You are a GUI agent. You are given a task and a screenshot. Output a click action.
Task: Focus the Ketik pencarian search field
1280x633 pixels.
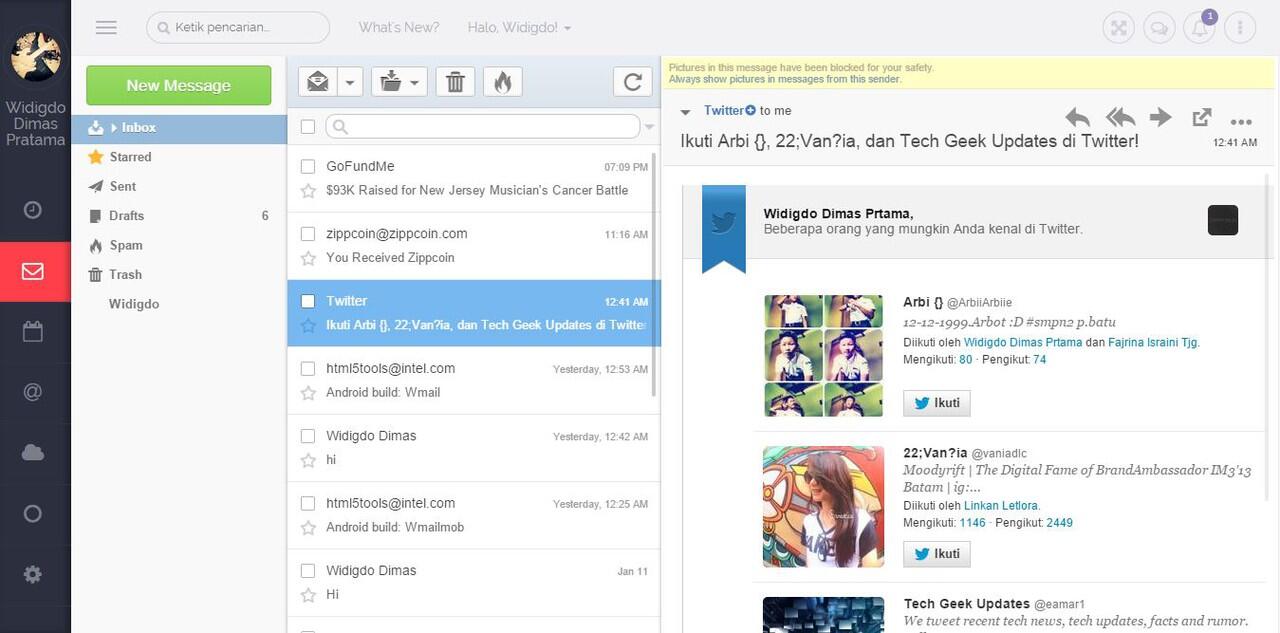click(x=238, y=28)
